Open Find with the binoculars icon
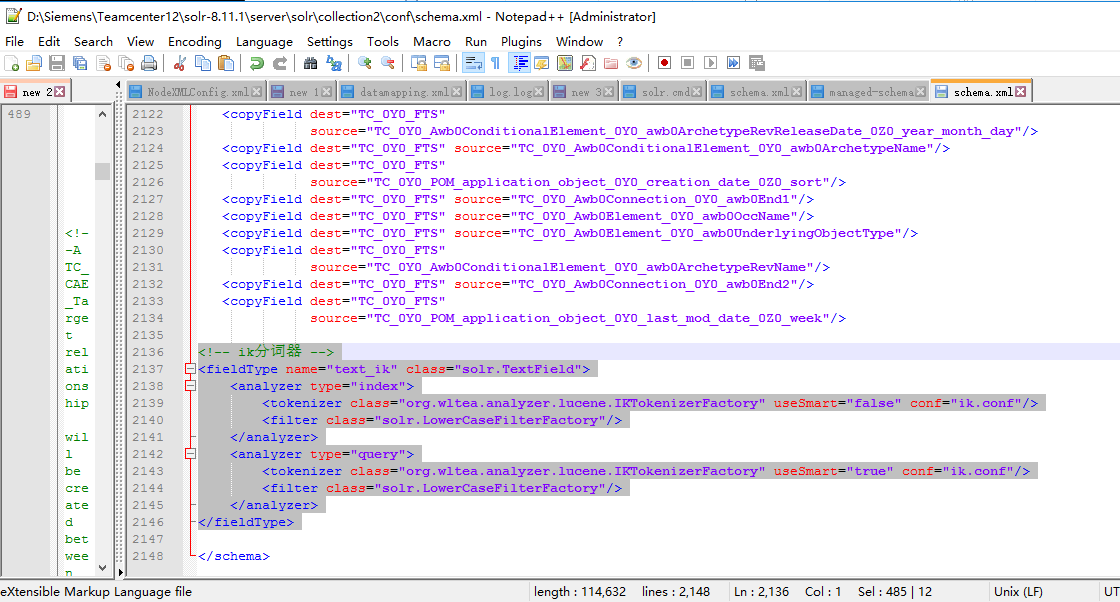The height and width of the screenshot is (602, 1120). point(310,64)
